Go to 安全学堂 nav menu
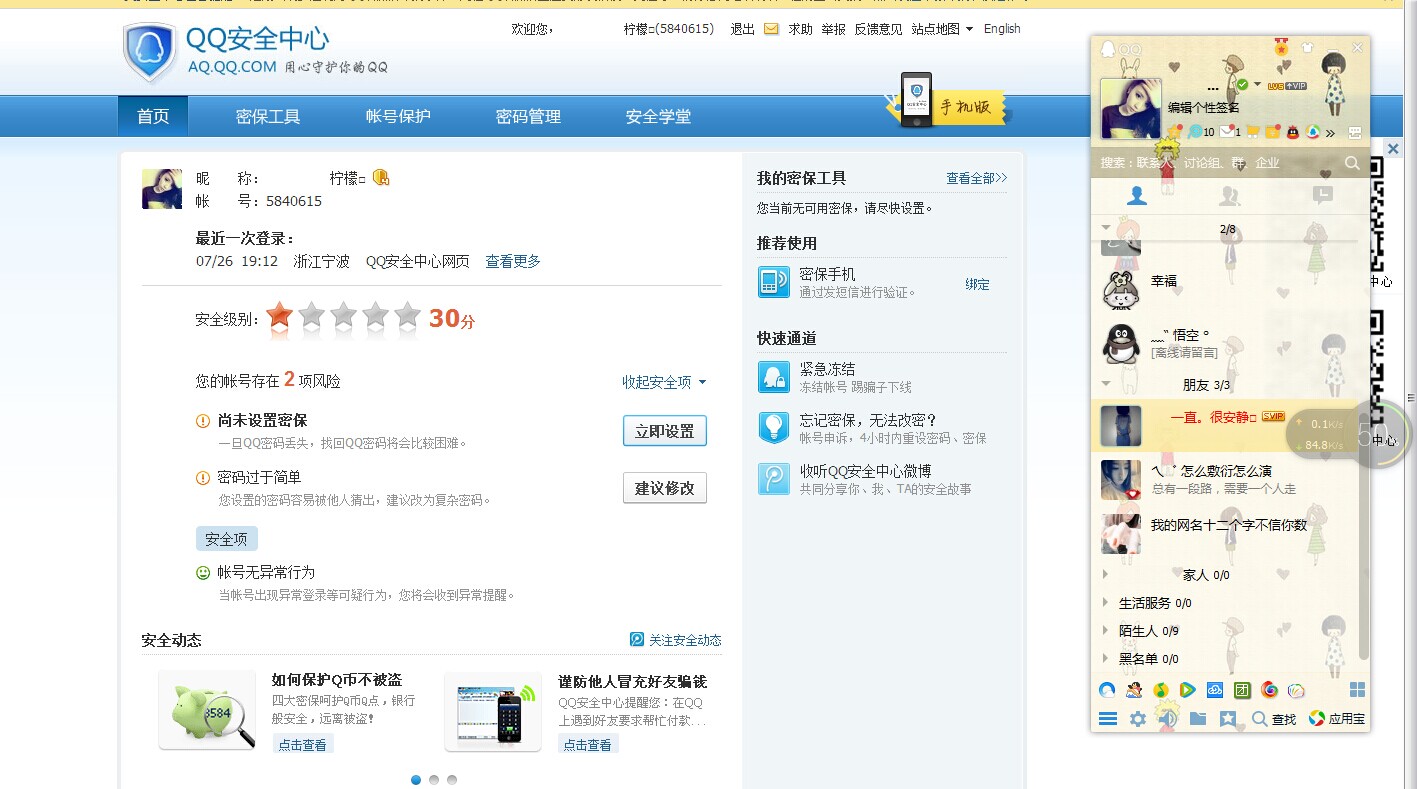The height and width of the screenshot is (789, 1417). pyautogui.click(x=658, y=116)
